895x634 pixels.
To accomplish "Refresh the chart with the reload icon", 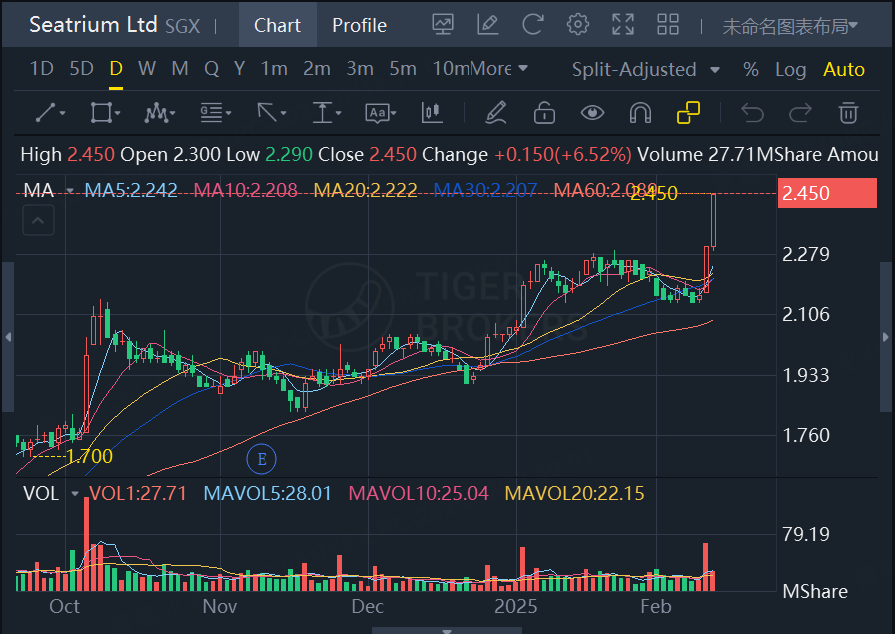I will (x=532, y=25).
